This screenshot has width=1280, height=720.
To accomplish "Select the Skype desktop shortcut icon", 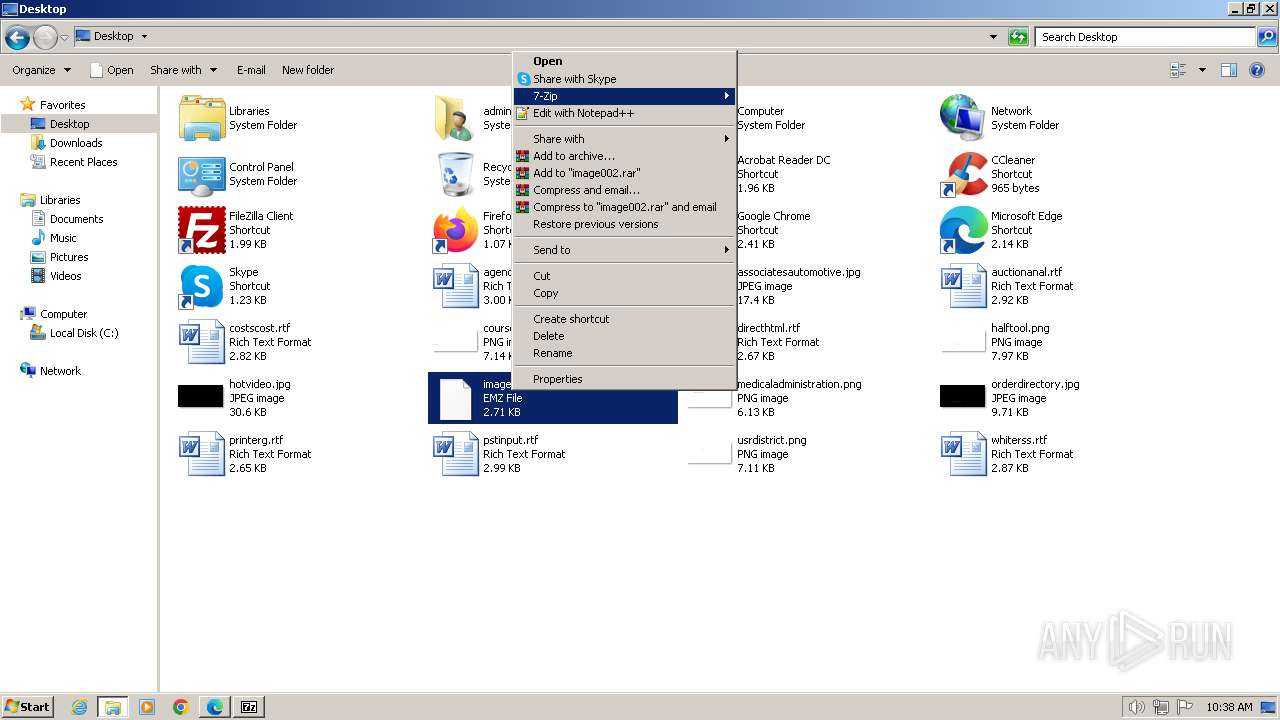I will (202, 286).
